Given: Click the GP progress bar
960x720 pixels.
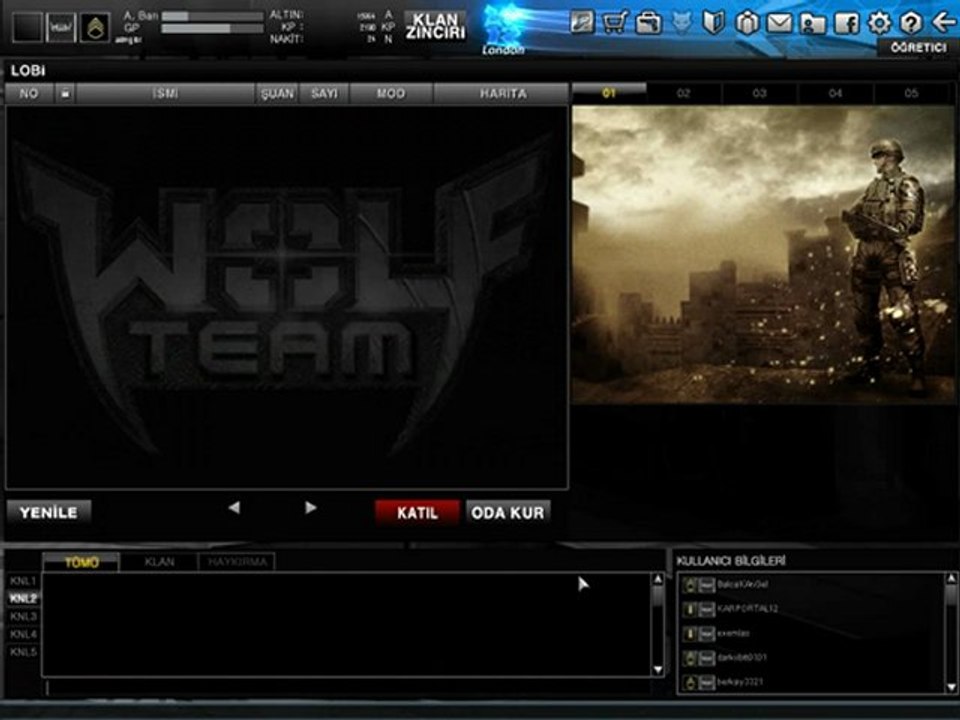Looking at the screenshot, I should [212, 29].
